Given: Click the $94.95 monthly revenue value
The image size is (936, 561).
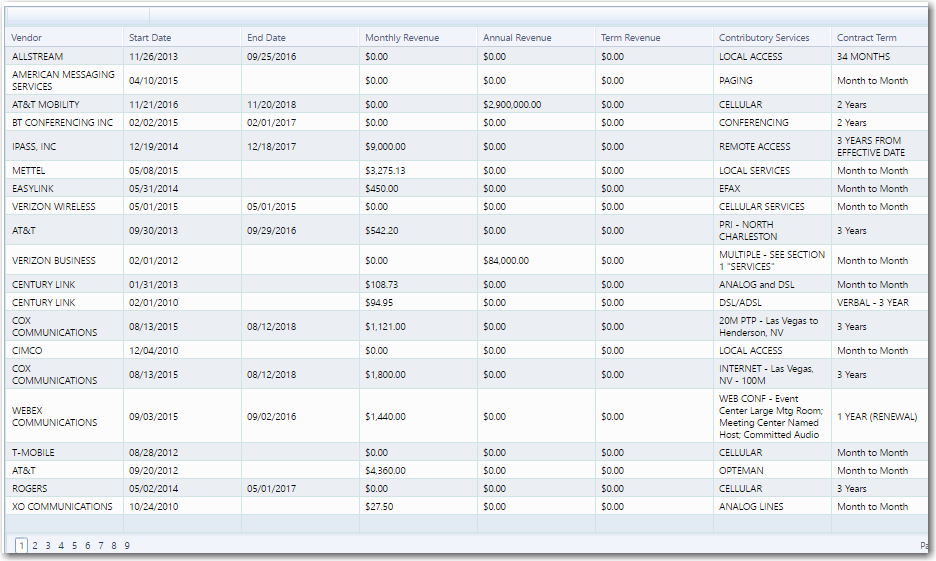Looking at the screenshot, I should [x=379, y=303].
